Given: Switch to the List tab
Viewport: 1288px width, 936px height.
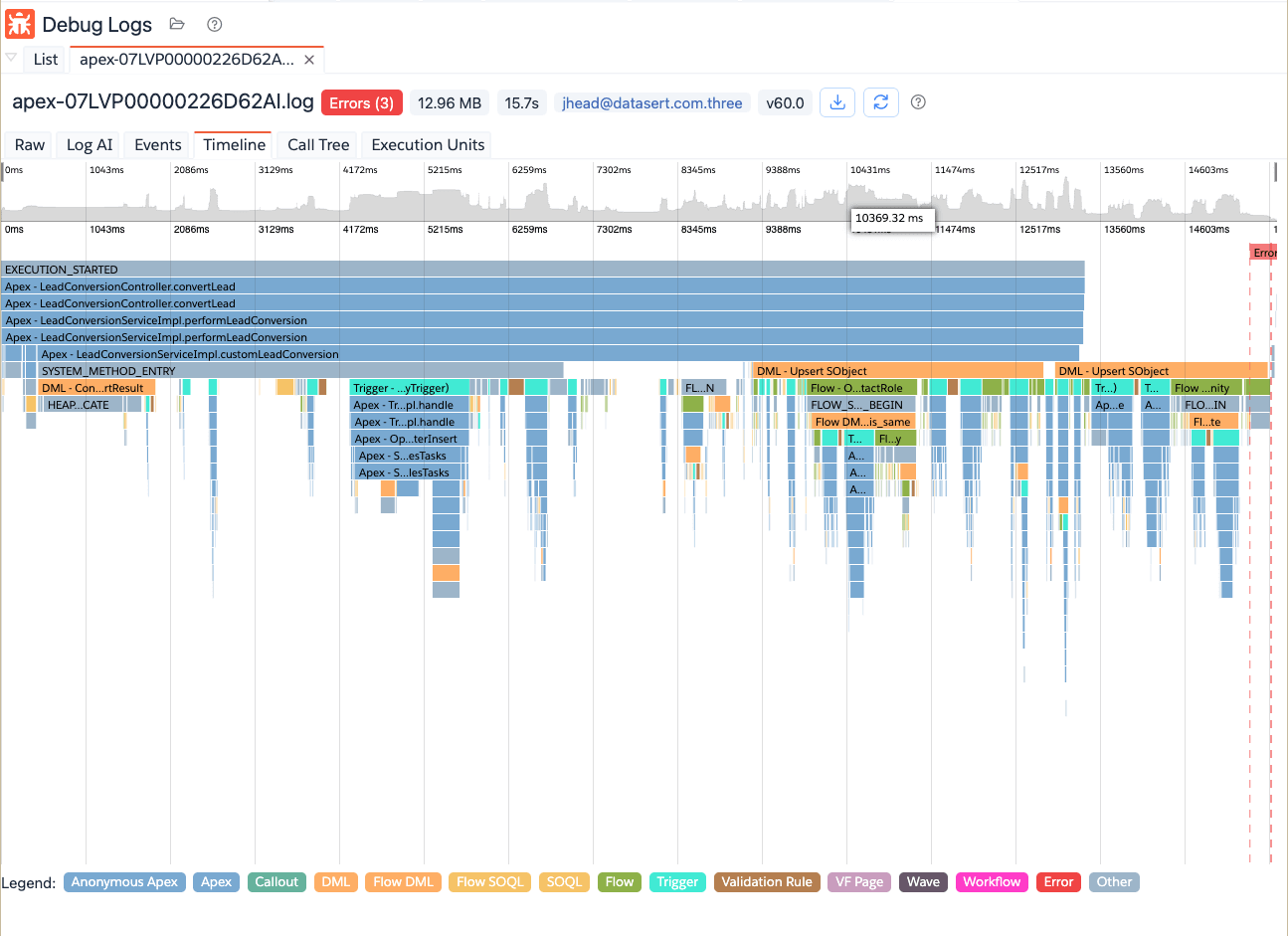Looking at the screenshot, I should tap(46, 60).
